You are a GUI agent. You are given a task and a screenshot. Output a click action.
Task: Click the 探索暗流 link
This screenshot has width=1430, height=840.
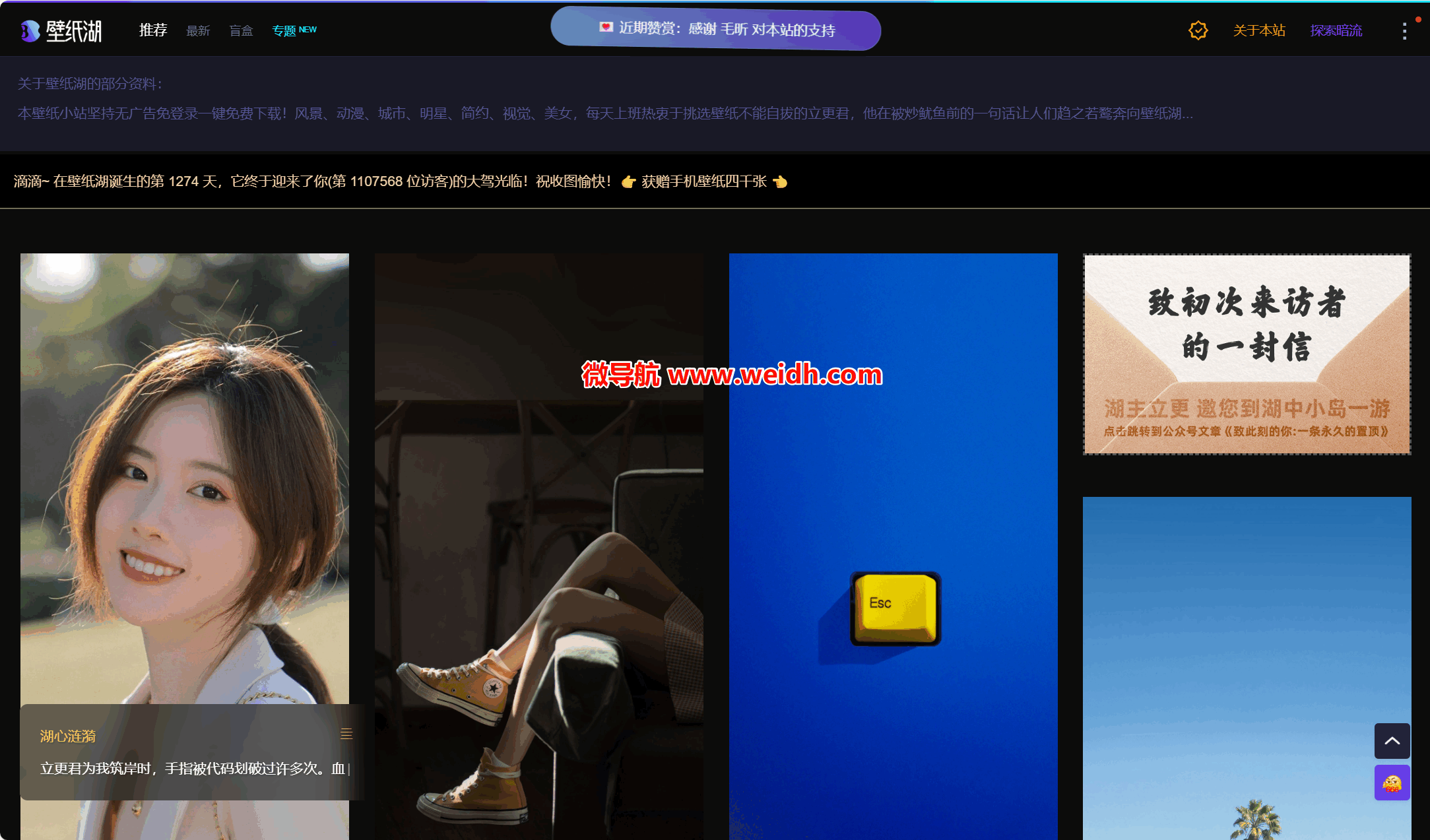coord(1336,30)
